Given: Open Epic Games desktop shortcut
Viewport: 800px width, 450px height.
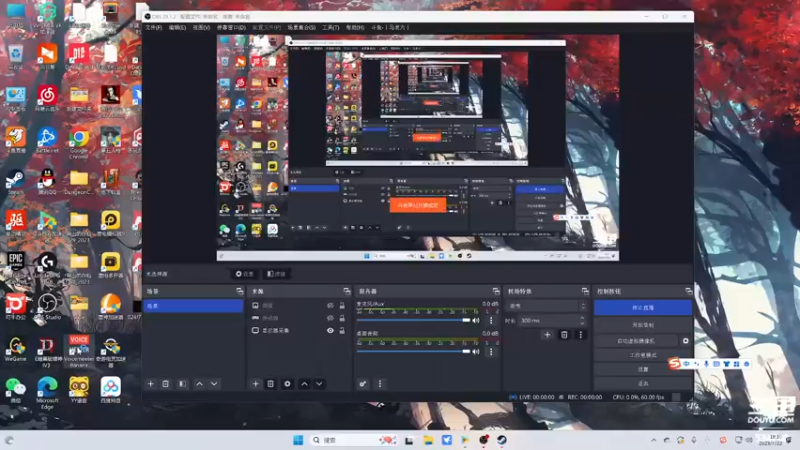Looking at the screenshot, I should [x=15, y=265].
